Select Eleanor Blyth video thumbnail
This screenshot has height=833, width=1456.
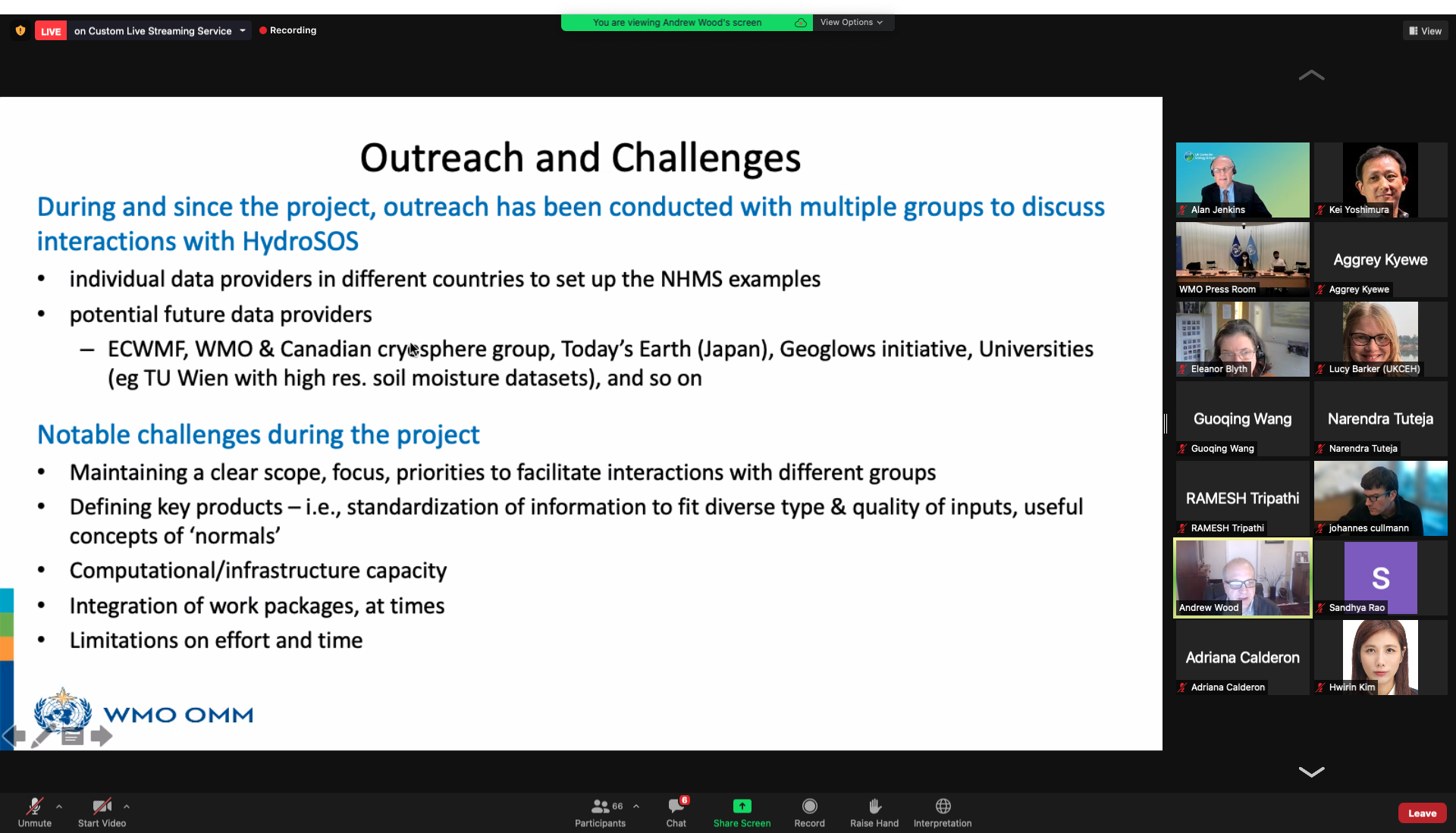pos(1242,339)
